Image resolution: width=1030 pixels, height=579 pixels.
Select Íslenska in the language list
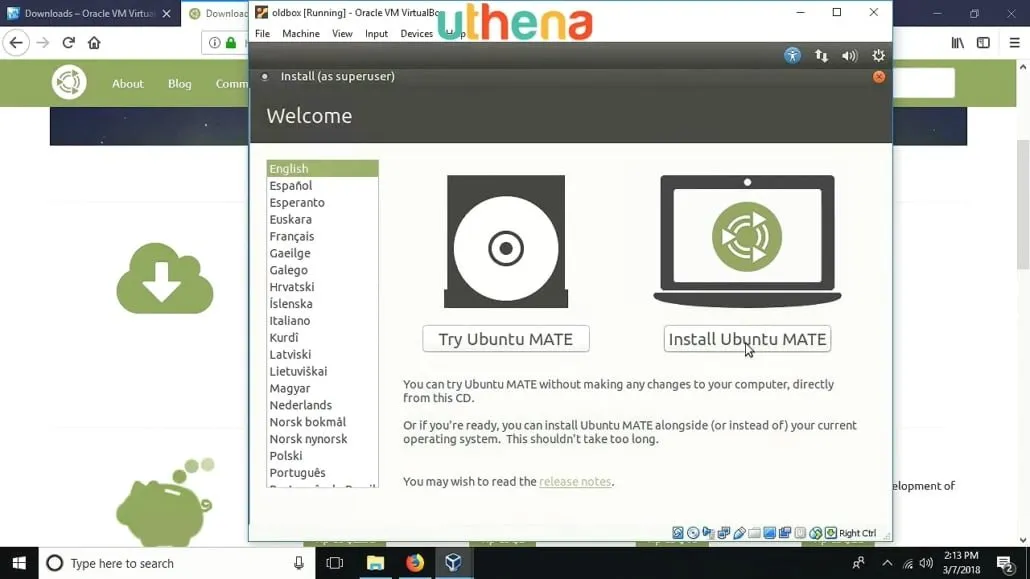point(323,304)
